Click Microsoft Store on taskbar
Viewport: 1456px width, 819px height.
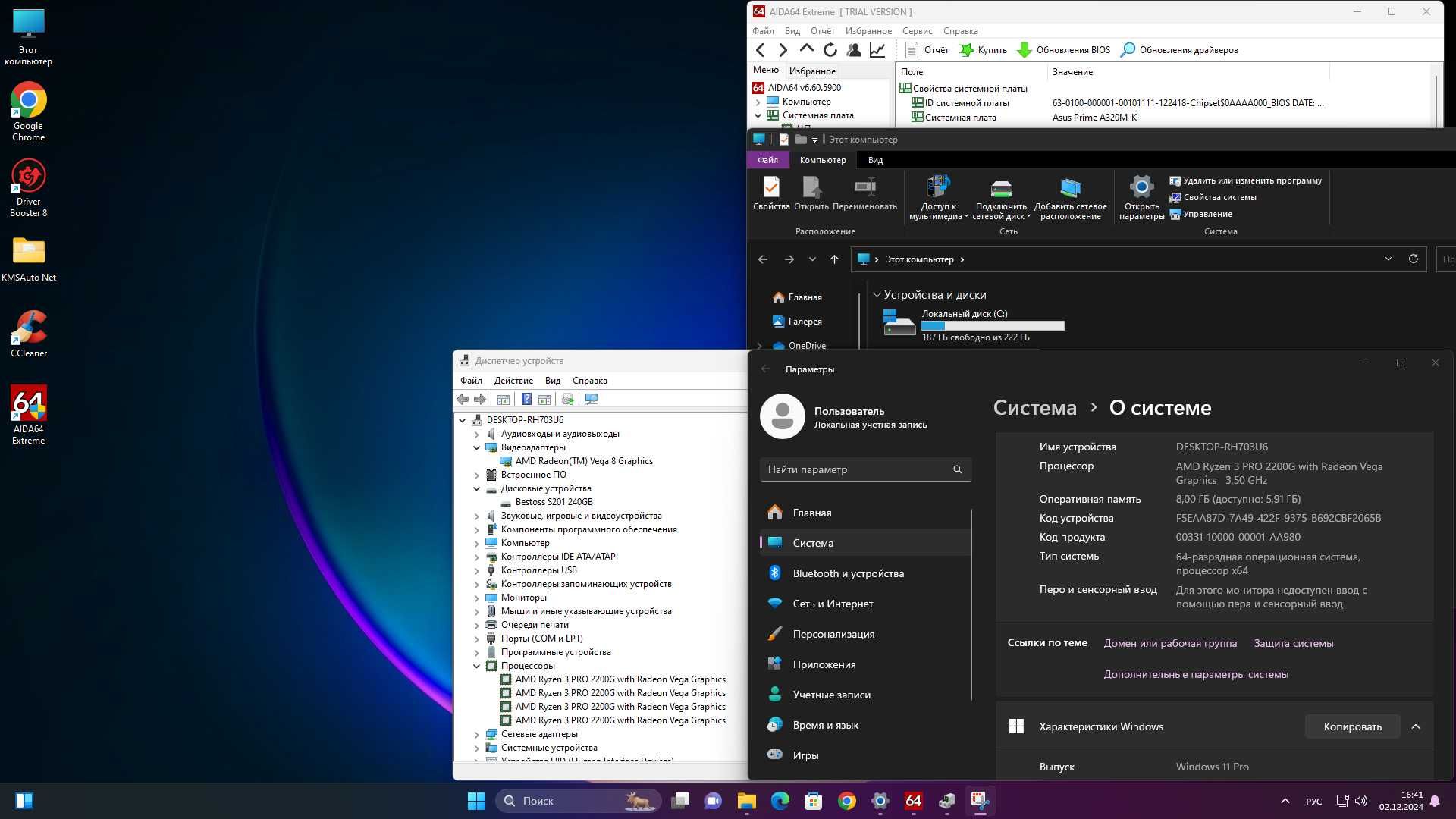[x=813, y=801]
